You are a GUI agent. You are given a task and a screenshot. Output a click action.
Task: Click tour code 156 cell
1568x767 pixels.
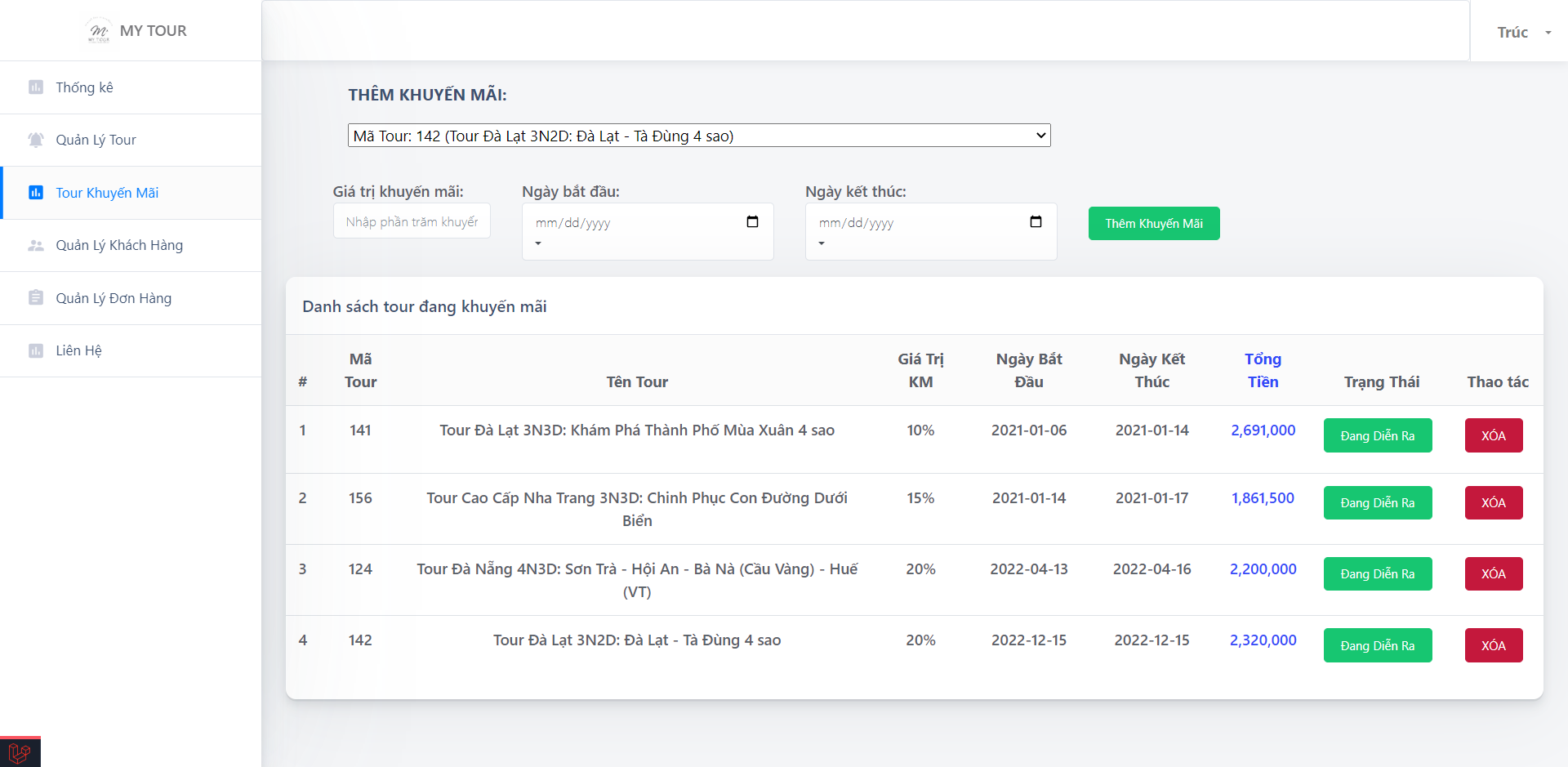[x=360, y=497]
